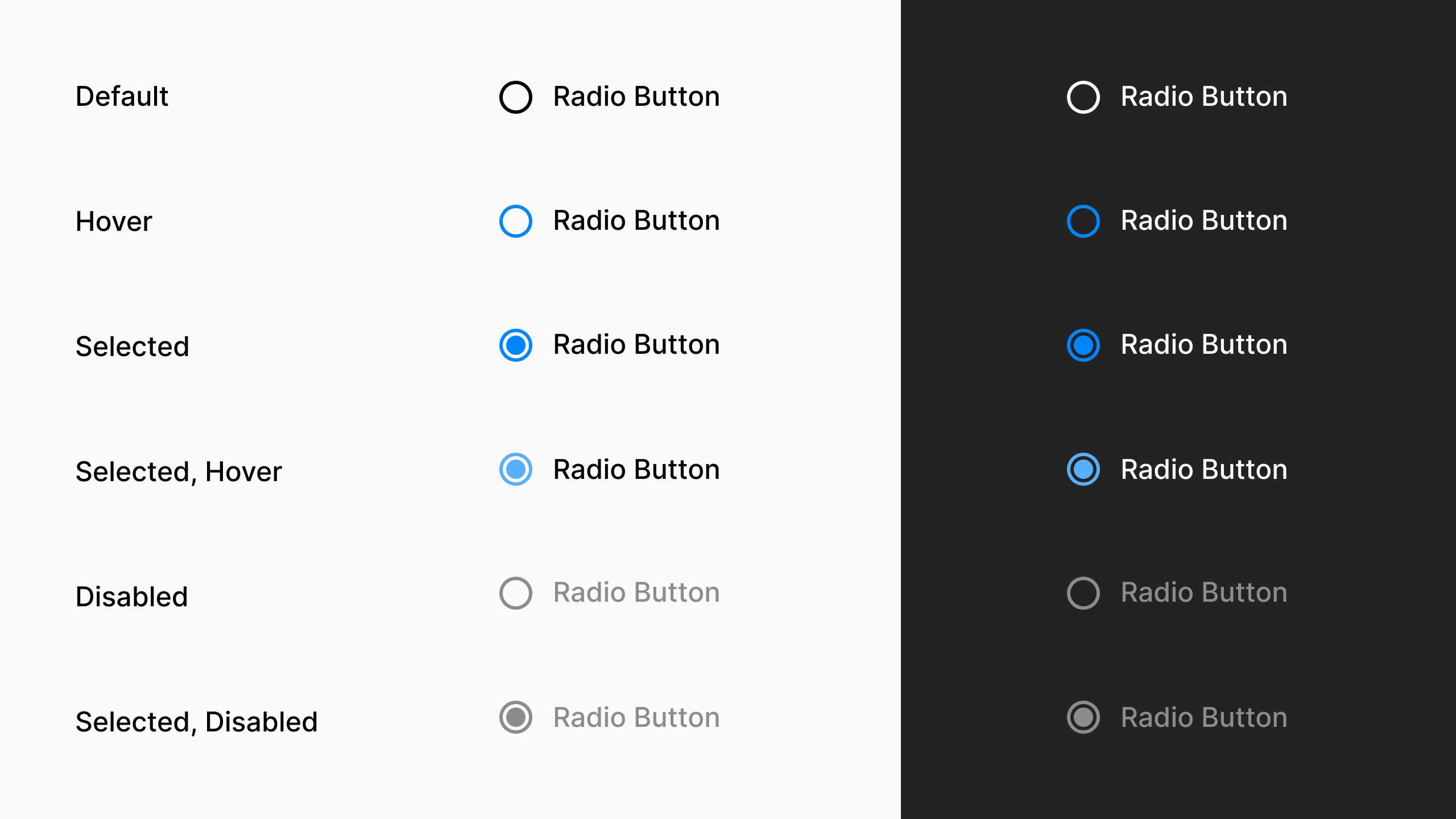Click the Hover state label

click(x=114, y=221)
